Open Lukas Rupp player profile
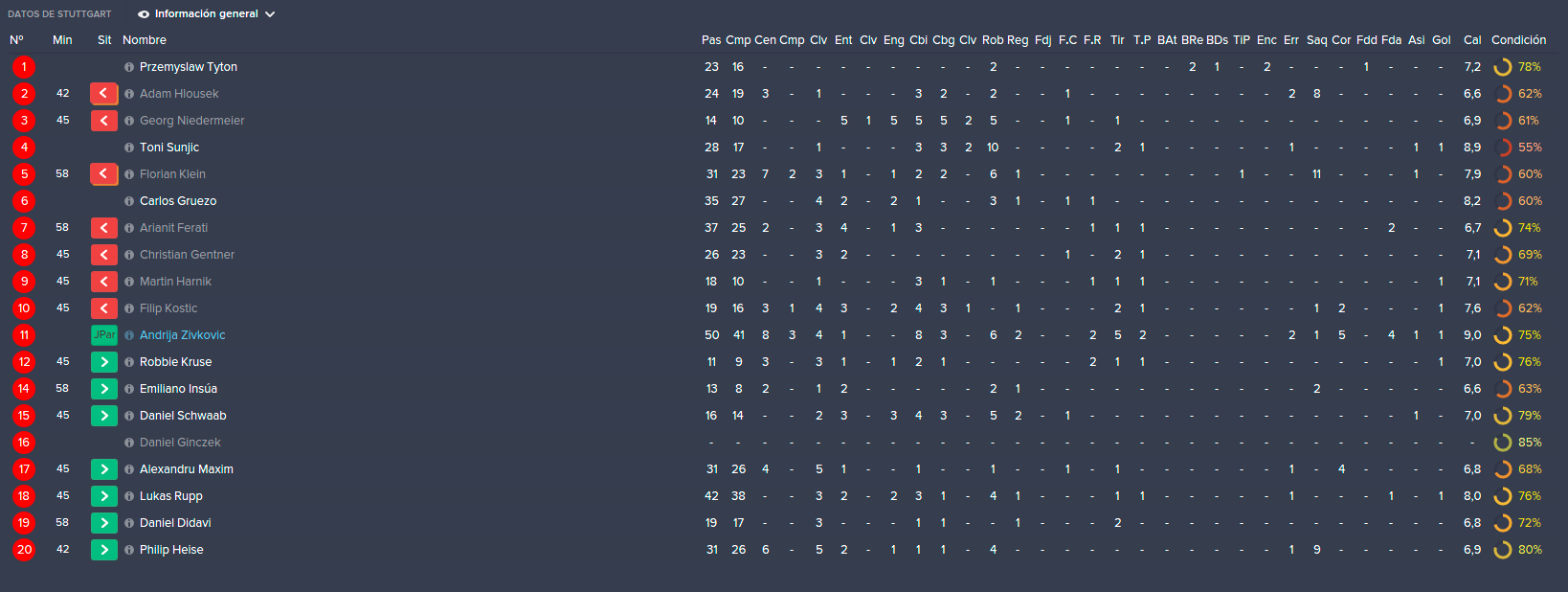The image size is (1568, 592). coord(171,496)
